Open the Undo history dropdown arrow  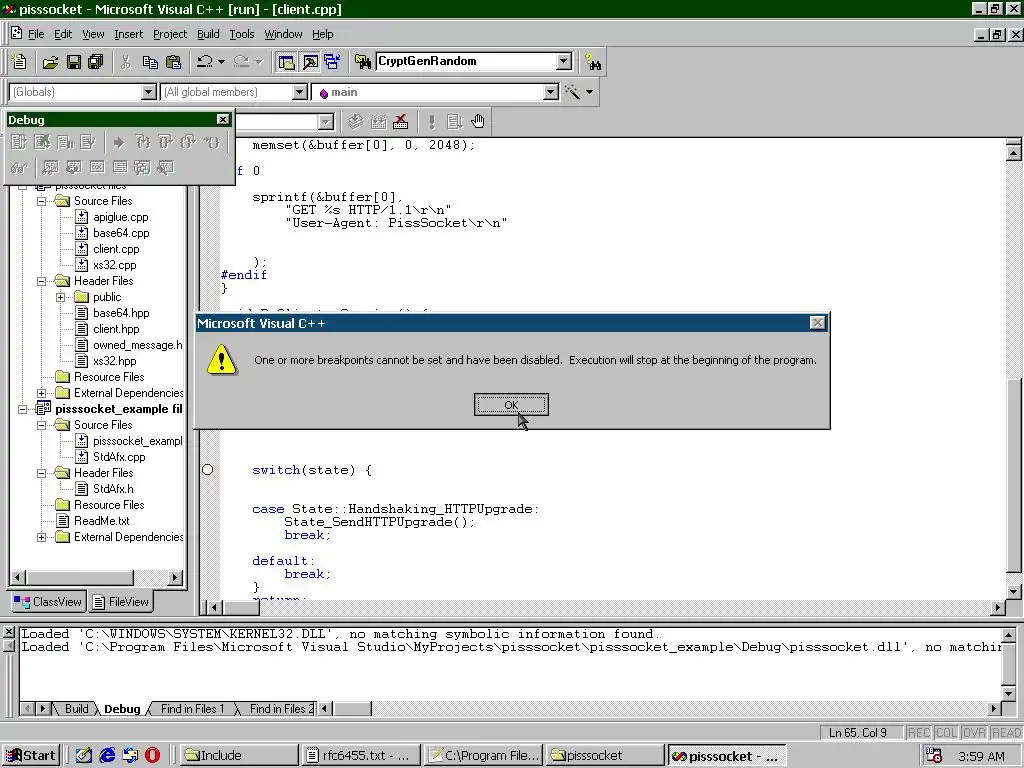(x=221, y=62)
